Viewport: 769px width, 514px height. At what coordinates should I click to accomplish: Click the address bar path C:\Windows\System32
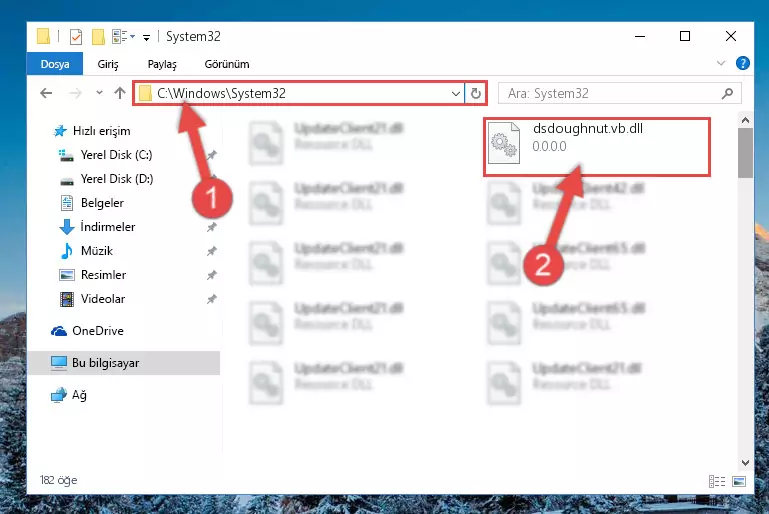click(x=221, y=93)
